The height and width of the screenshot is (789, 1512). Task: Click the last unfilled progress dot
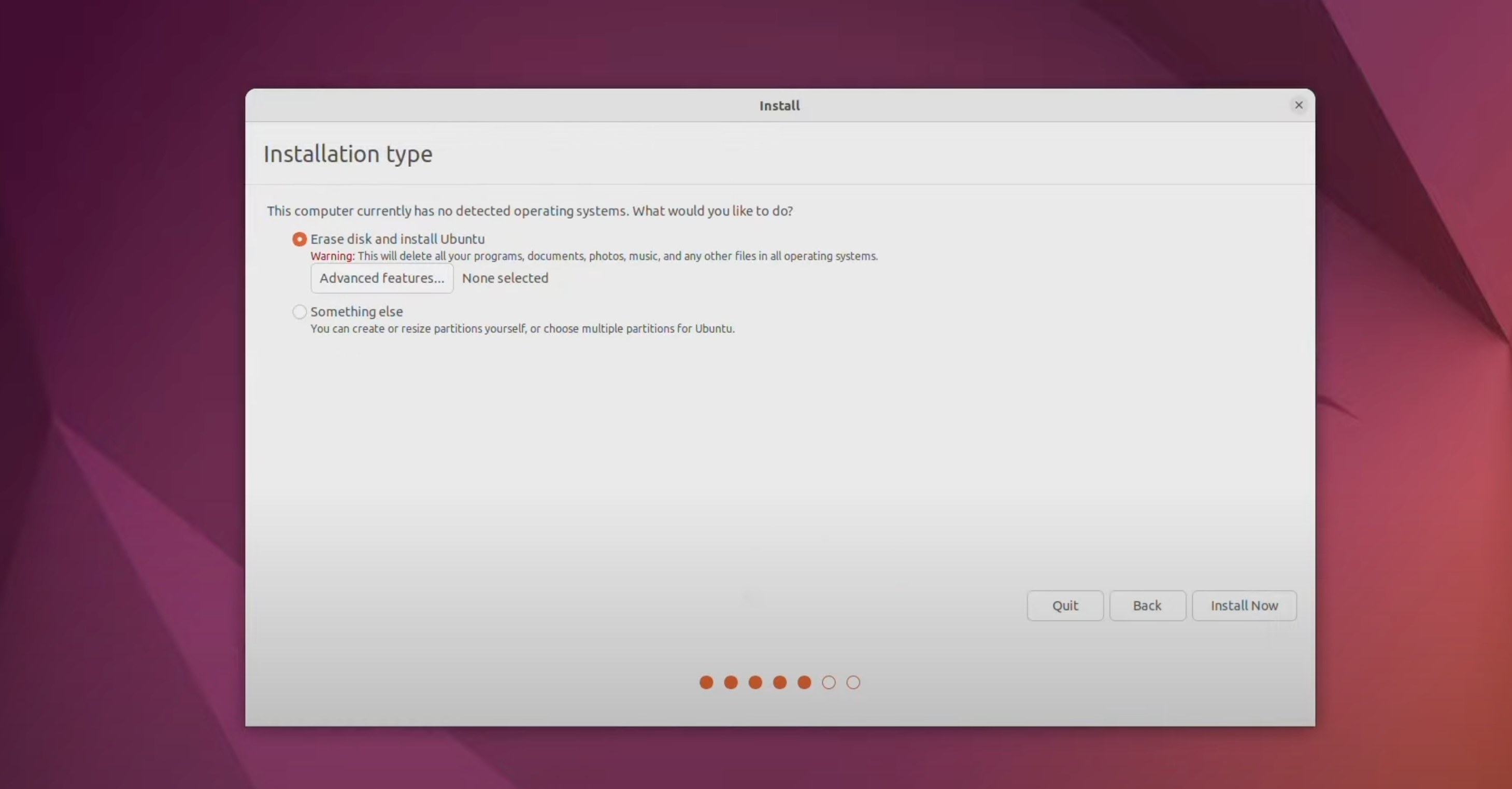[x=853, y=682]
